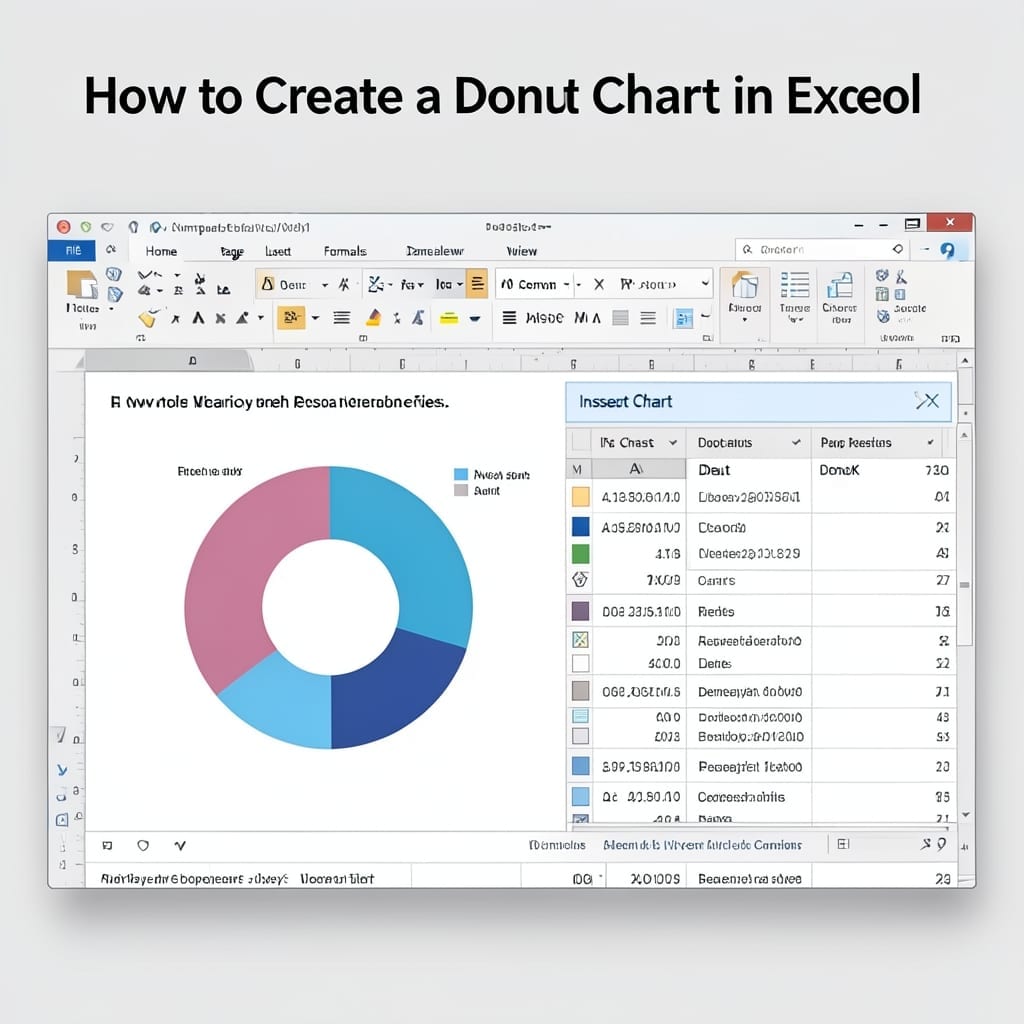
Task: Click the shield icon in bottom bar
Action: [143, 846]
